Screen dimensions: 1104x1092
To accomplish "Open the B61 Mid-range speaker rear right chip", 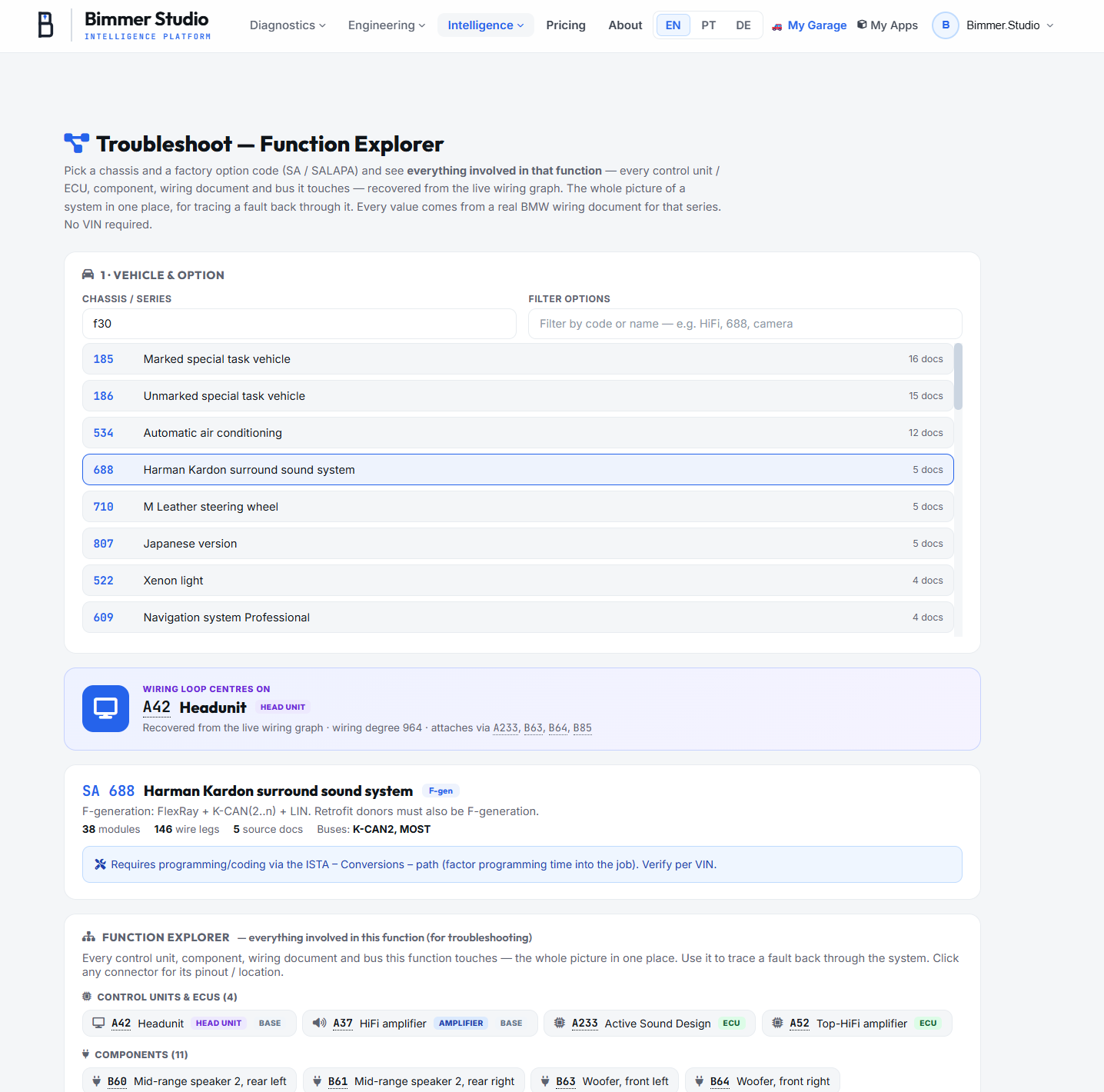I will (x=414, y=1080).
